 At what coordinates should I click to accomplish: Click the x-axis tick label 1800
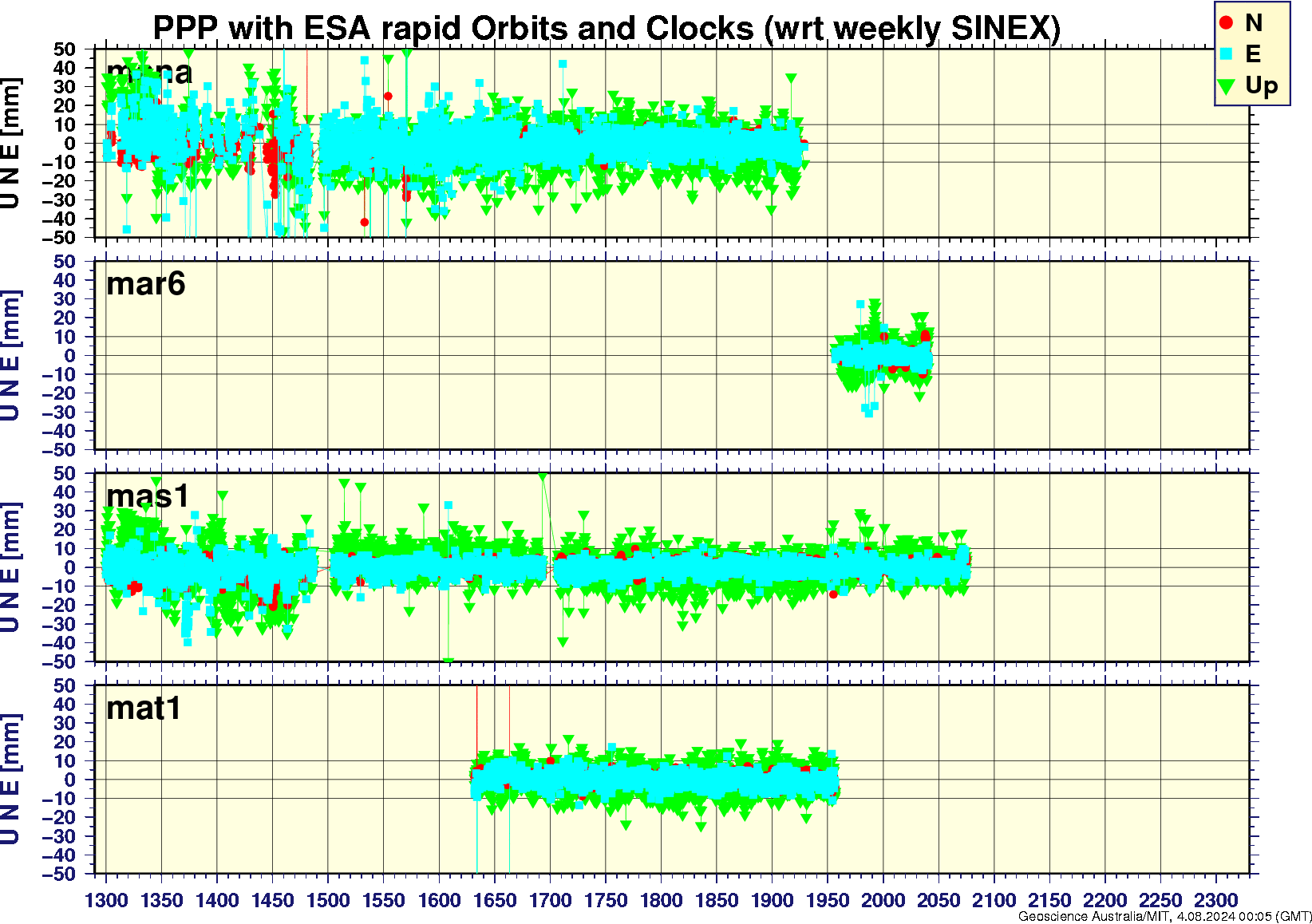pyautogui.click(x=661, y=900)
